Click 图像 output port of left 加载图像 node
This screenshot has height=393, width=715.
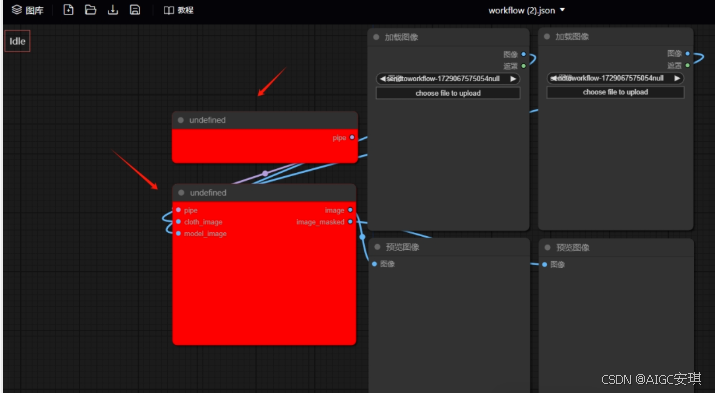pyautogui.click(x=523, y=54)
